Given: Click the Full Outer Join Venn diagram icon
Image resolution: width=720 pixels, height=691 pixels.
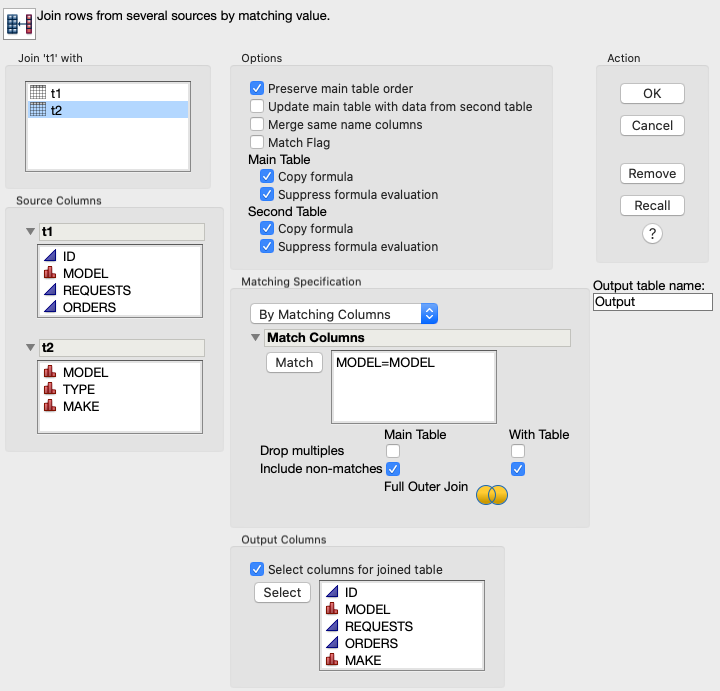Looking at the screenshot, I should pyautogui.click(x=492, y=495).
